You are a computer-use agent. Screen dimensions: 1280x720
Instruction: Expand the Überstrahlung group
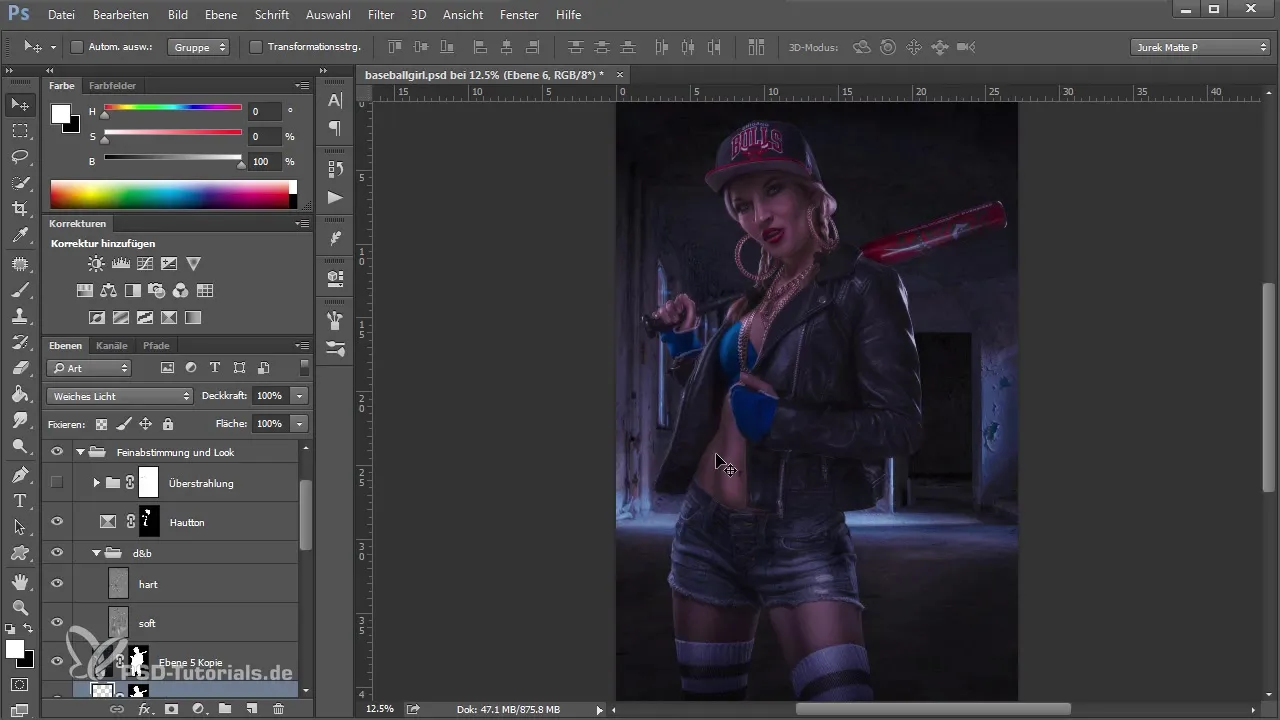click(96, 483)
